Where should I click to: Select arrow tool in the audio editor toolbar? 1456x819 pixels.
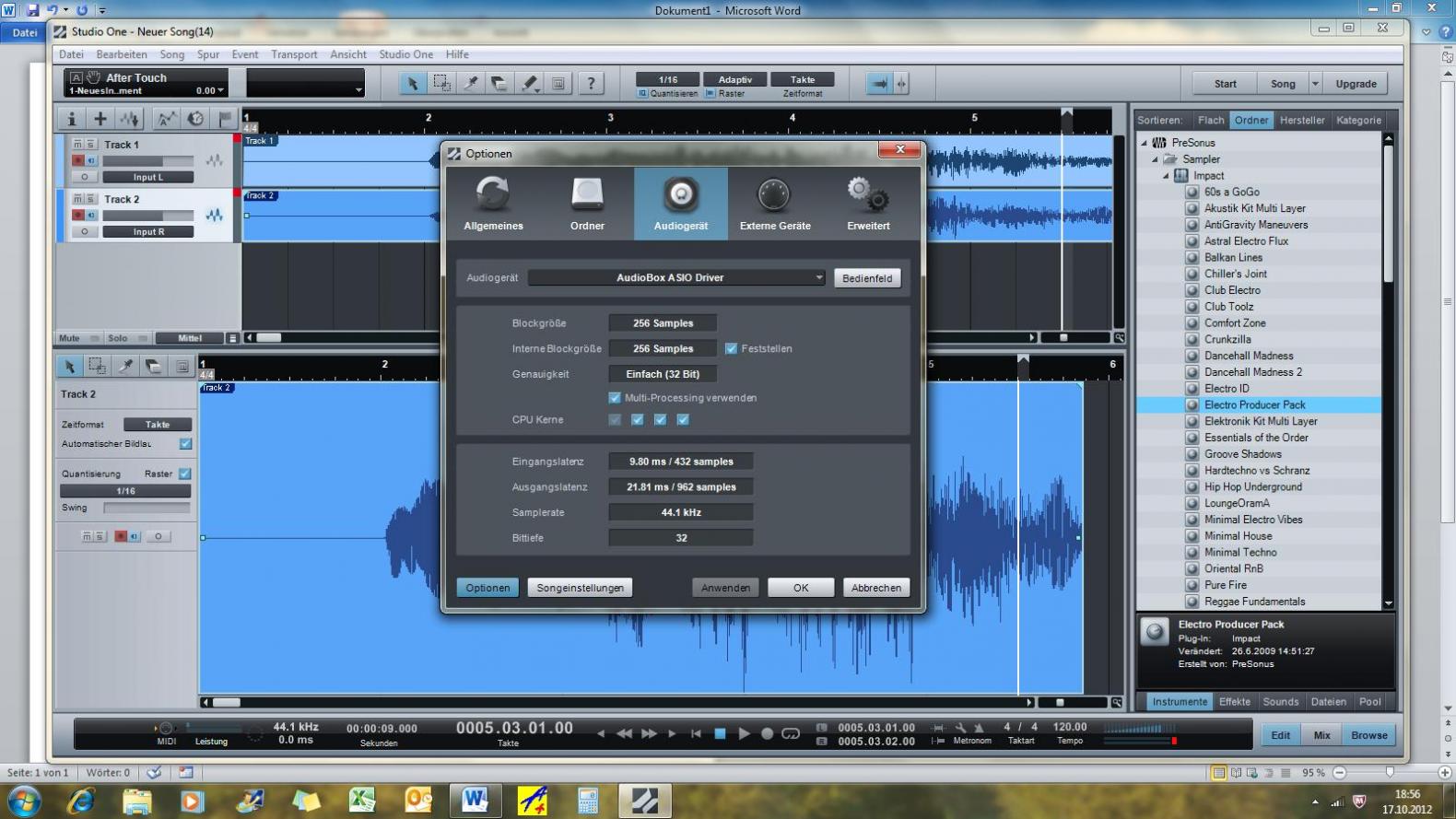click(x=69, y=367)
